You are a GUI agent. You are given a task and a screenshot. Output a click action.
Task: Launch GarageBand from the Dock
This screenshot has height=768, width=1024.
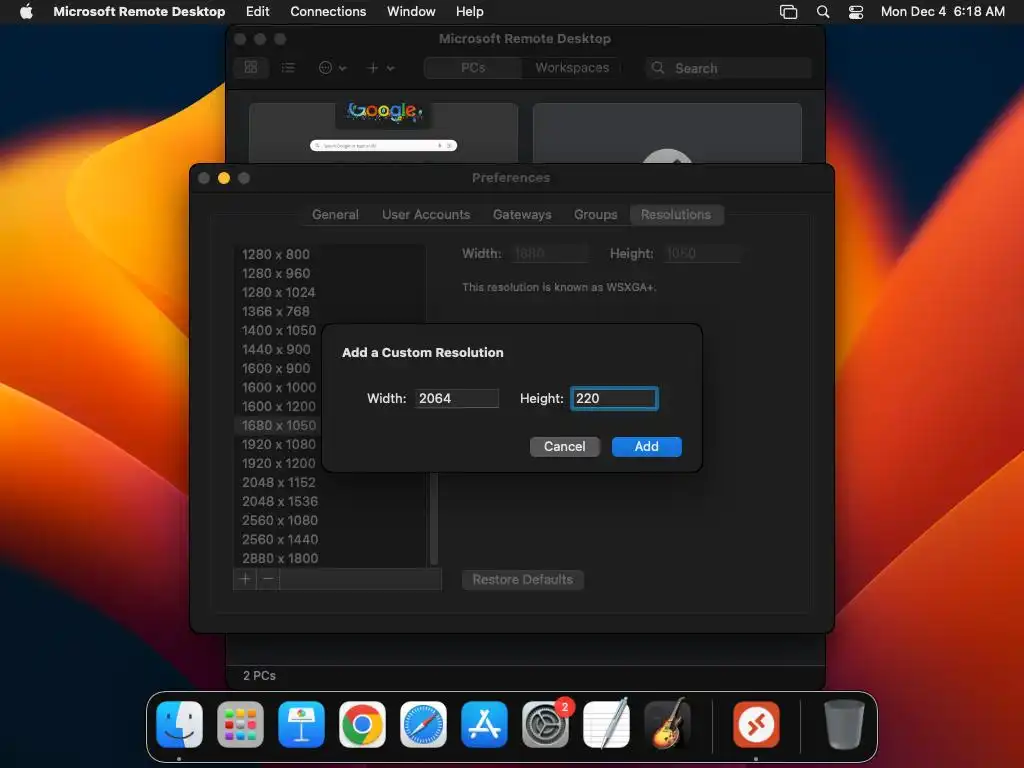tap(667, 724)
